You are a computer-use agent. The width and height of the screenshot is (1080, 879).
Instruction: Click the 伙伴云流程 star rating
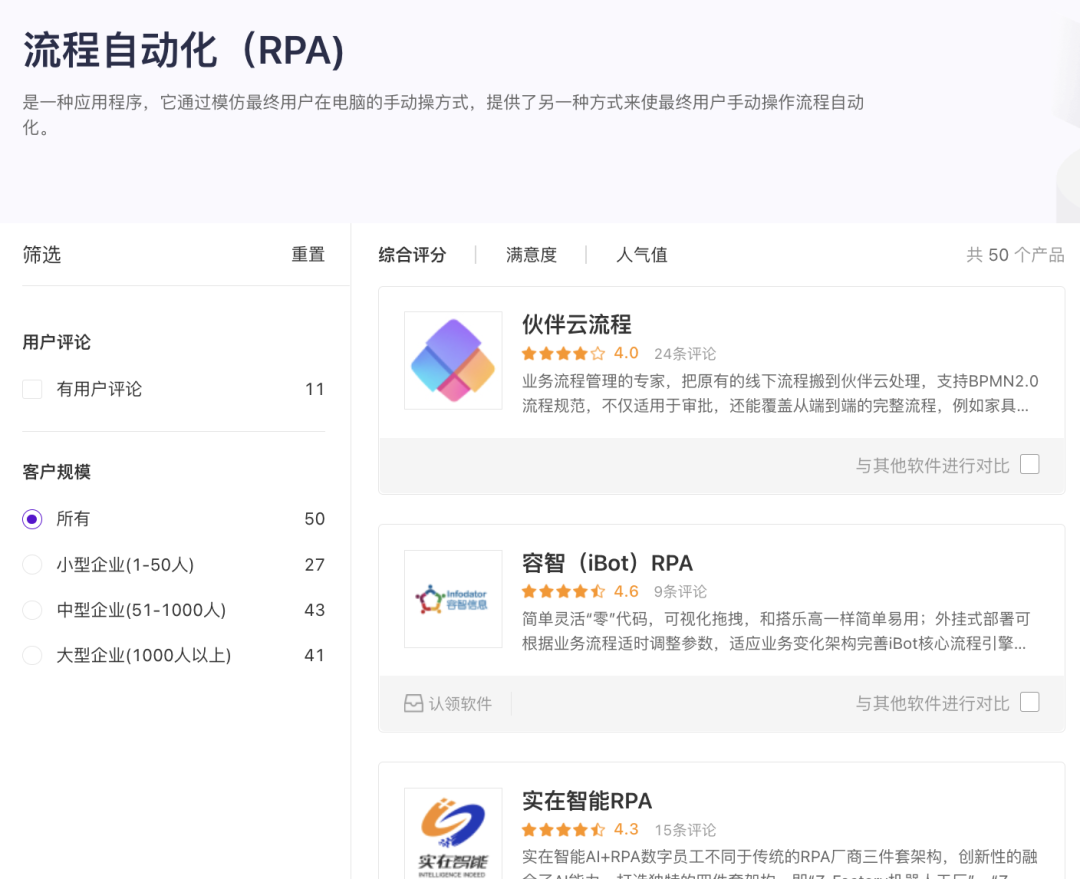(563, 354)
